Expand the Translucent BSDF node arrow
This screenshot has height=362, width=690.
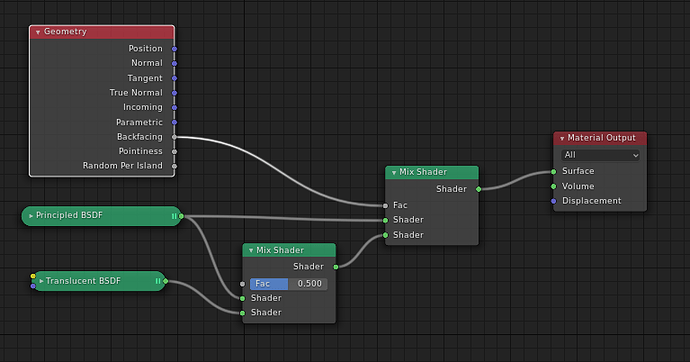coord(41,281)
